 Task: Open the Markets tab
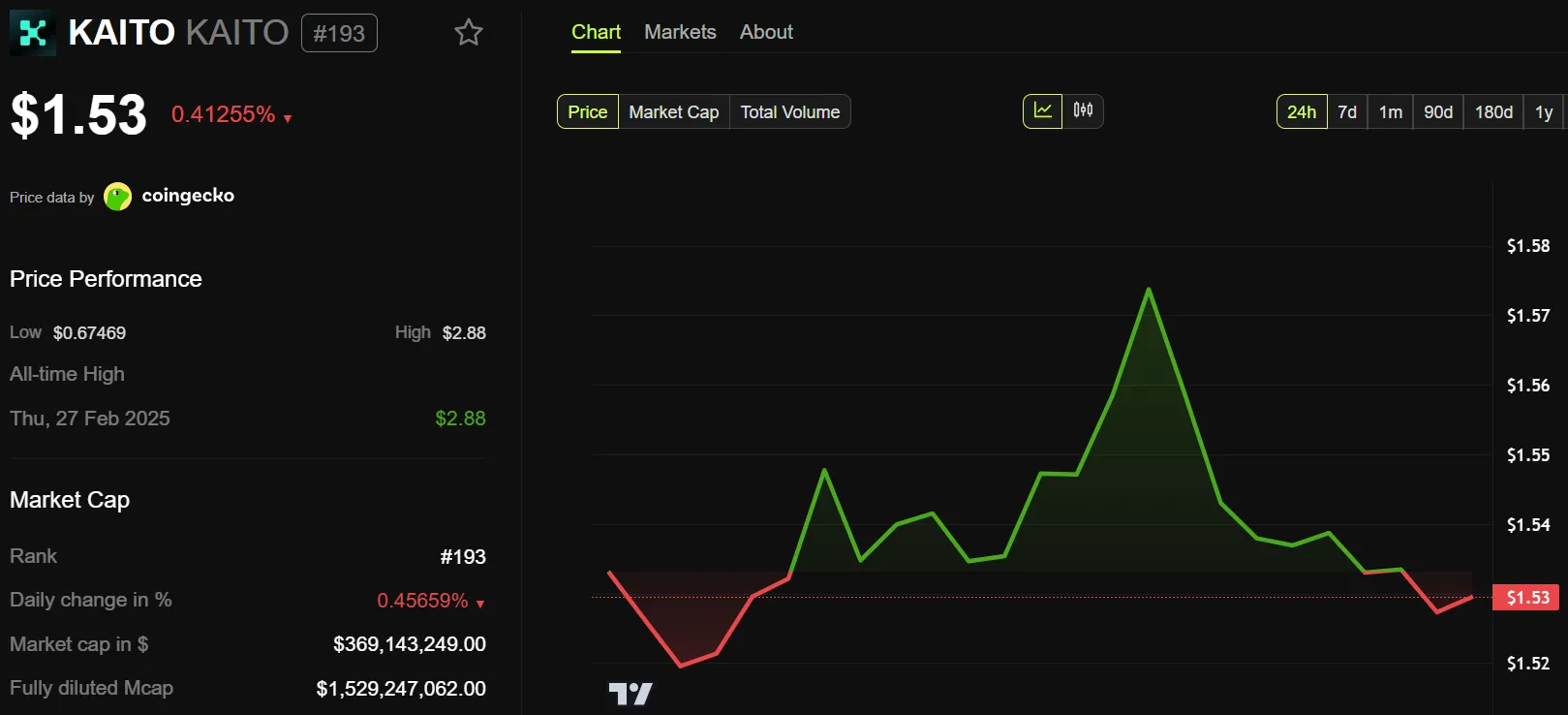(680, 32)
